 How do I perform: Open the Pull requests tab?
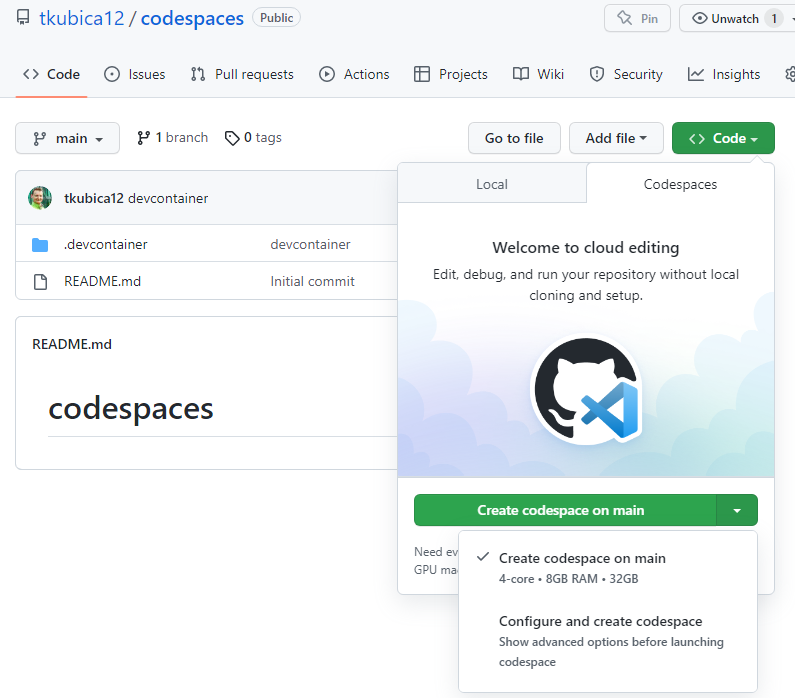[x=242, y=74]
